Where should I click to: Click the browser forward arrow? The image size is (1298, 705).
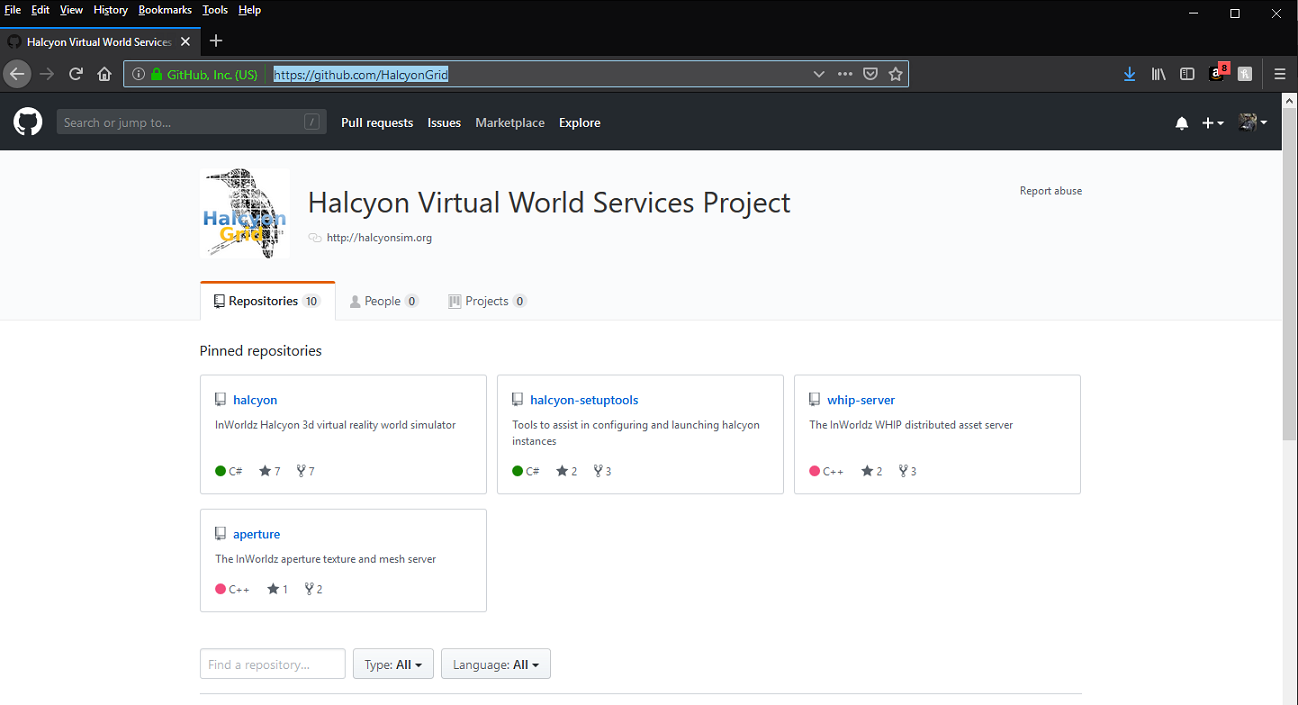pyautogui.click(x=47, y=74)
